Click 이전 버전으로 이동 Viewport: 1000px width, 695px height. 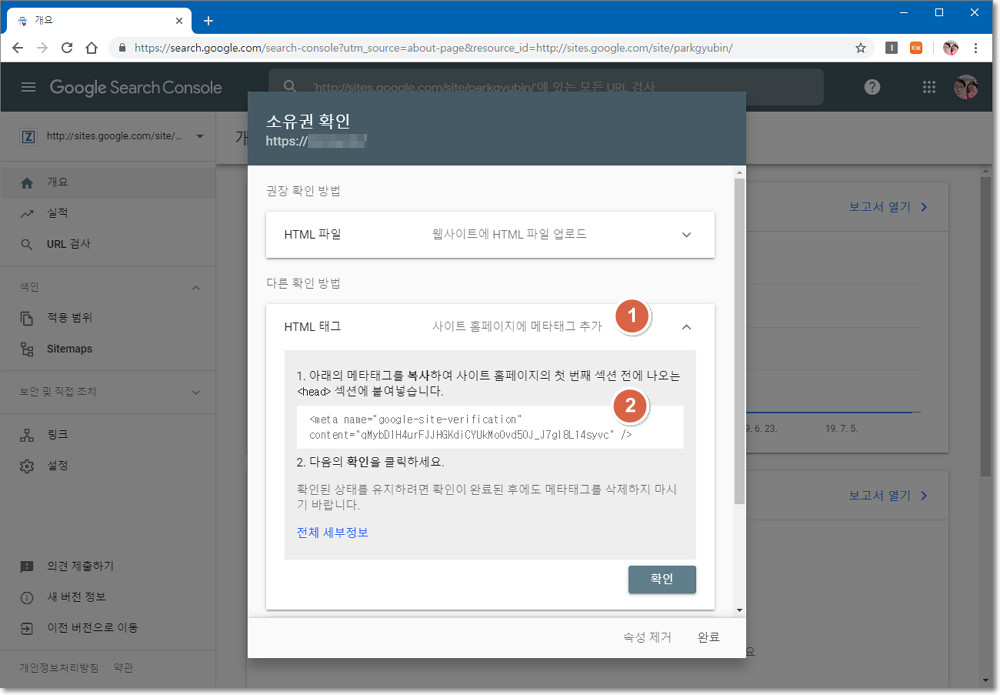[x=108, y=628]
